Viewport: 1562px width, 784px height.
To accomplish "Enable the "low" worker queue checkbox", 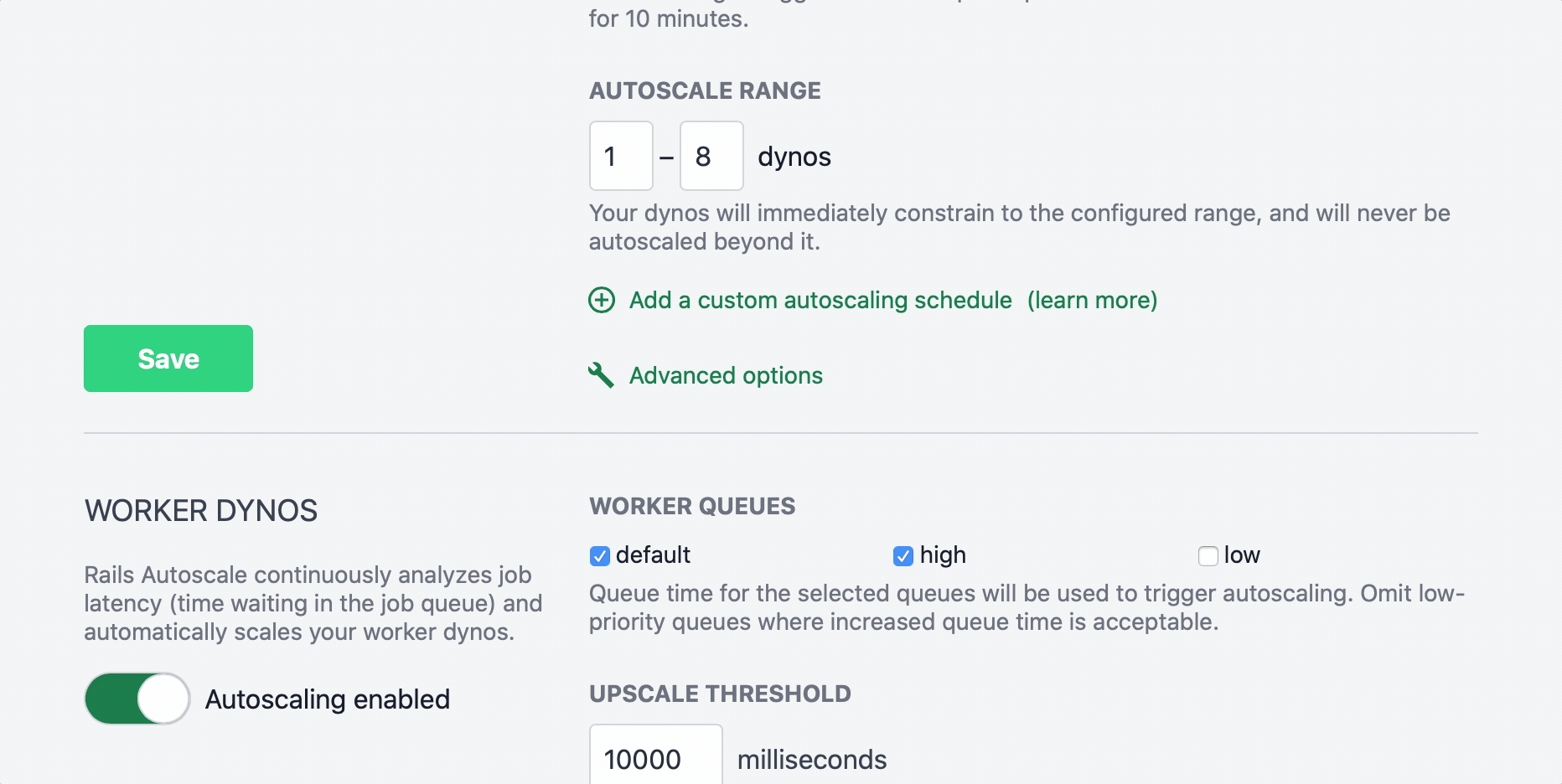I will click(x=1208, y=555).
